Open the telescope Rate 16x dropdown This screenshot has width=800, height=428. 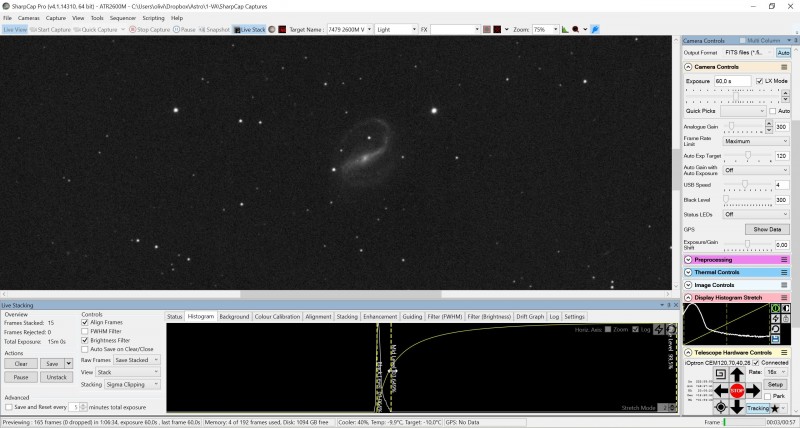pos(777,372)
